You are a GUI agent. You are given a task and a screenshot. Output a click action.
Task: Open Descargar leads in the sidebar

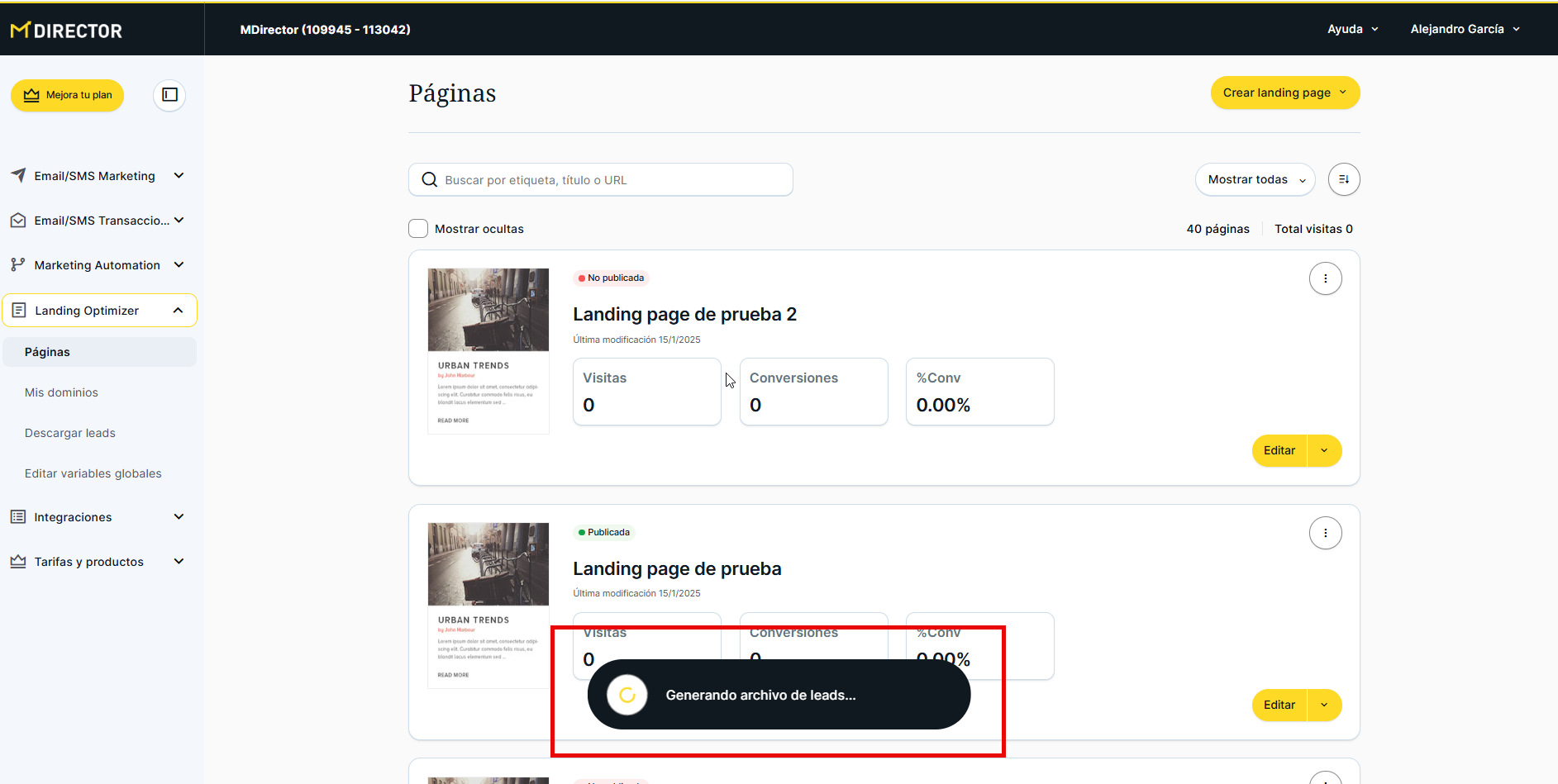coord(70,433)
